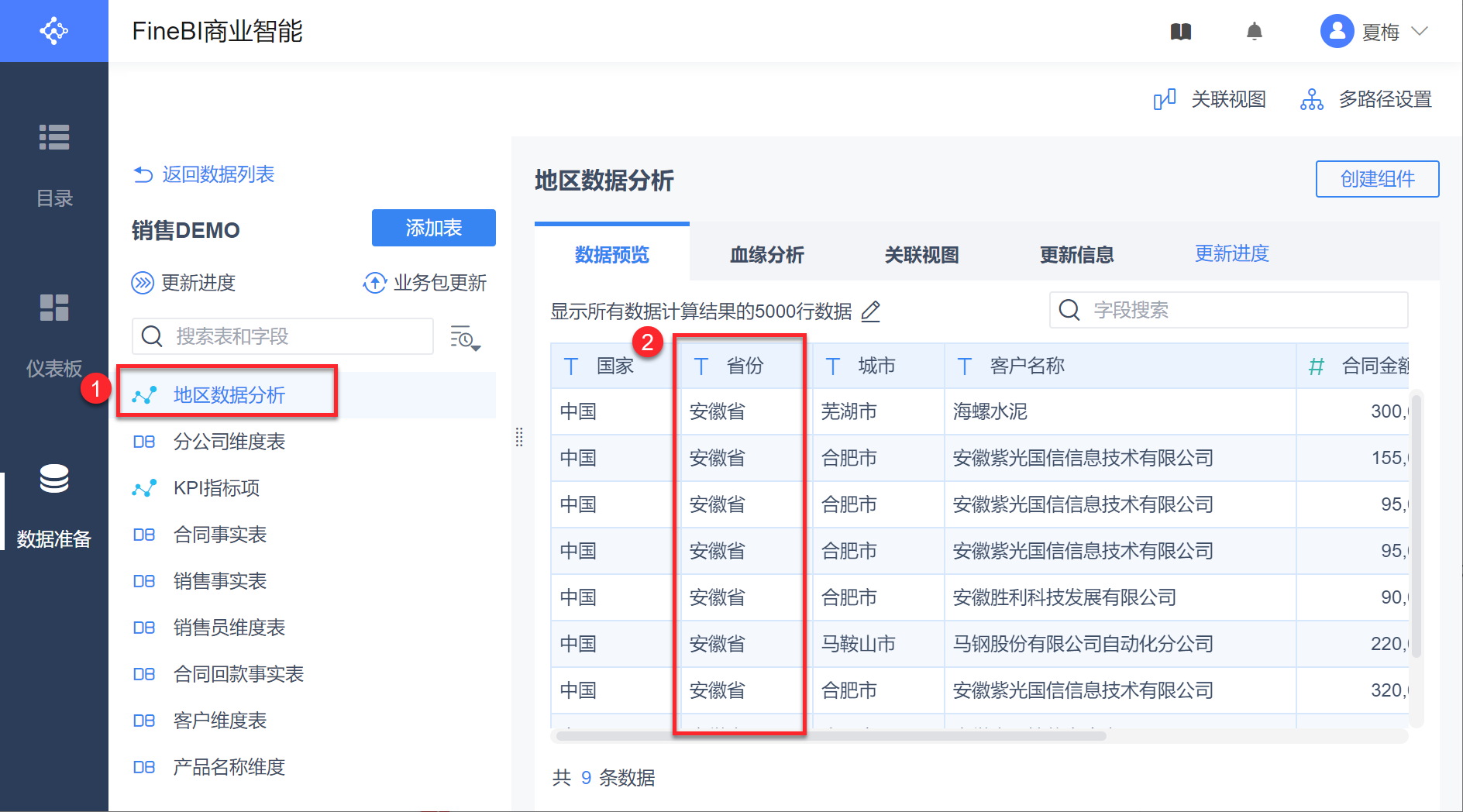Click the 城市 column header text

[877, 366]
